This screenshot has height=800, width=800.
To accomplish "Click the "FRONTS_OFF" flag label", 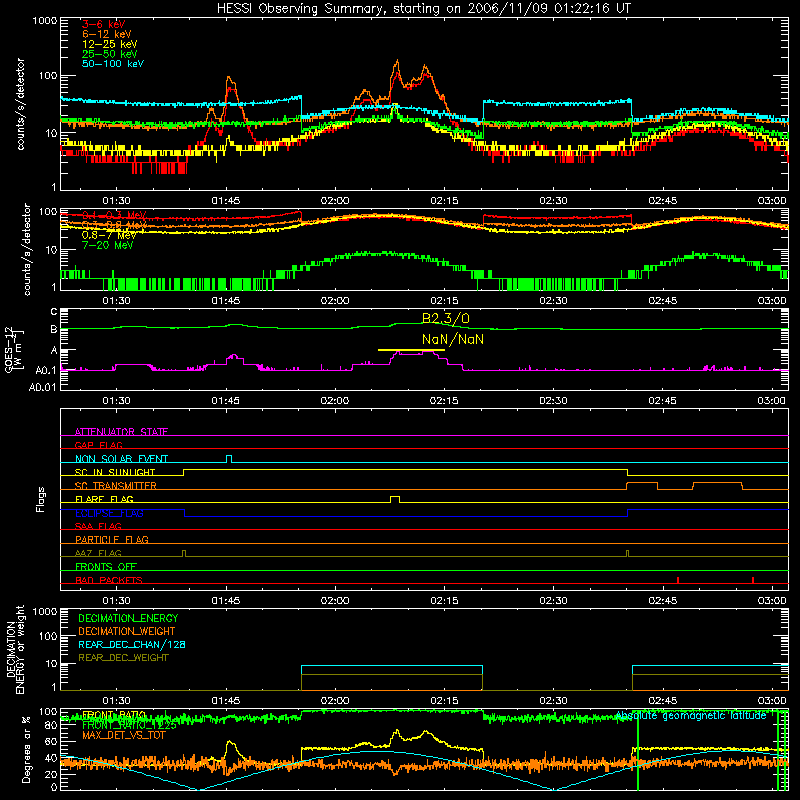I will 106,566.
